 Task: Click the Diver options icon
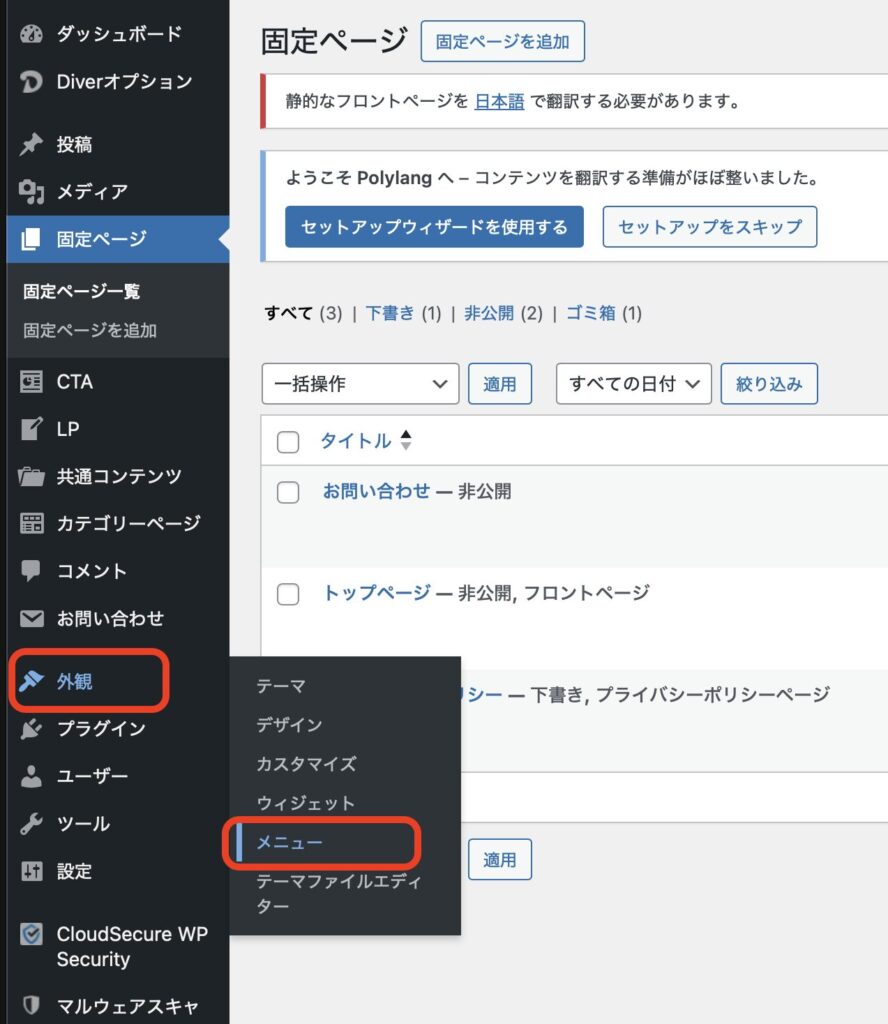click(32, 82)
